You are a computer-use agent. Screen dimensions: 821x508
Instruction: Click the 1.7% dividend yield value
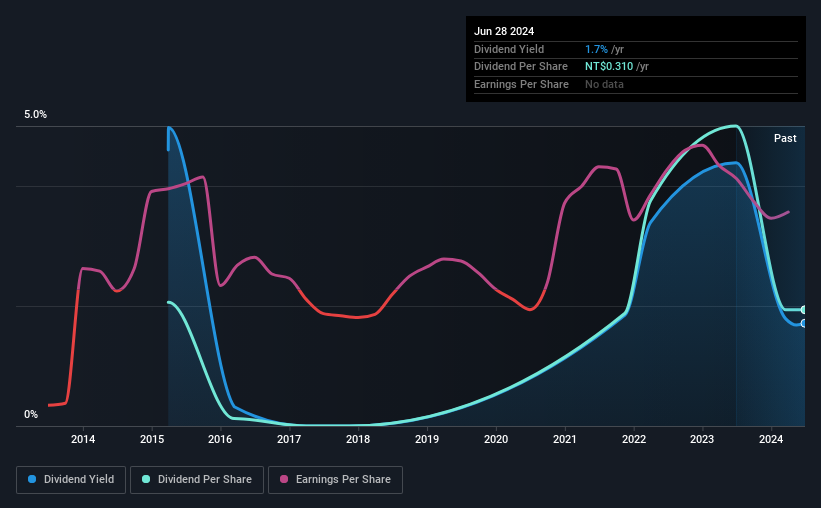tap(596, 49)
